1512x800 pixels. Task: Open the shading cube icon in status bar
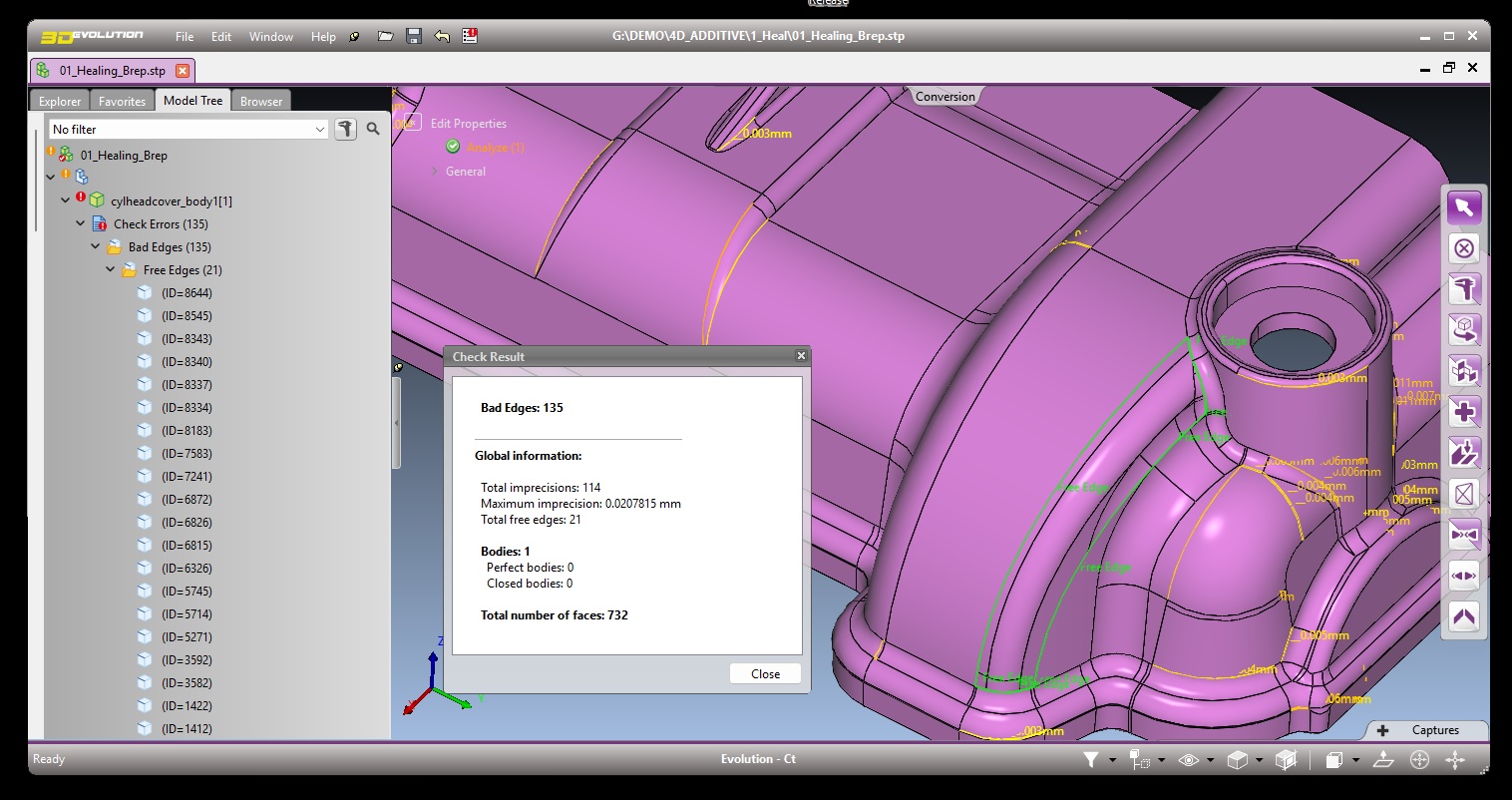1238,759
